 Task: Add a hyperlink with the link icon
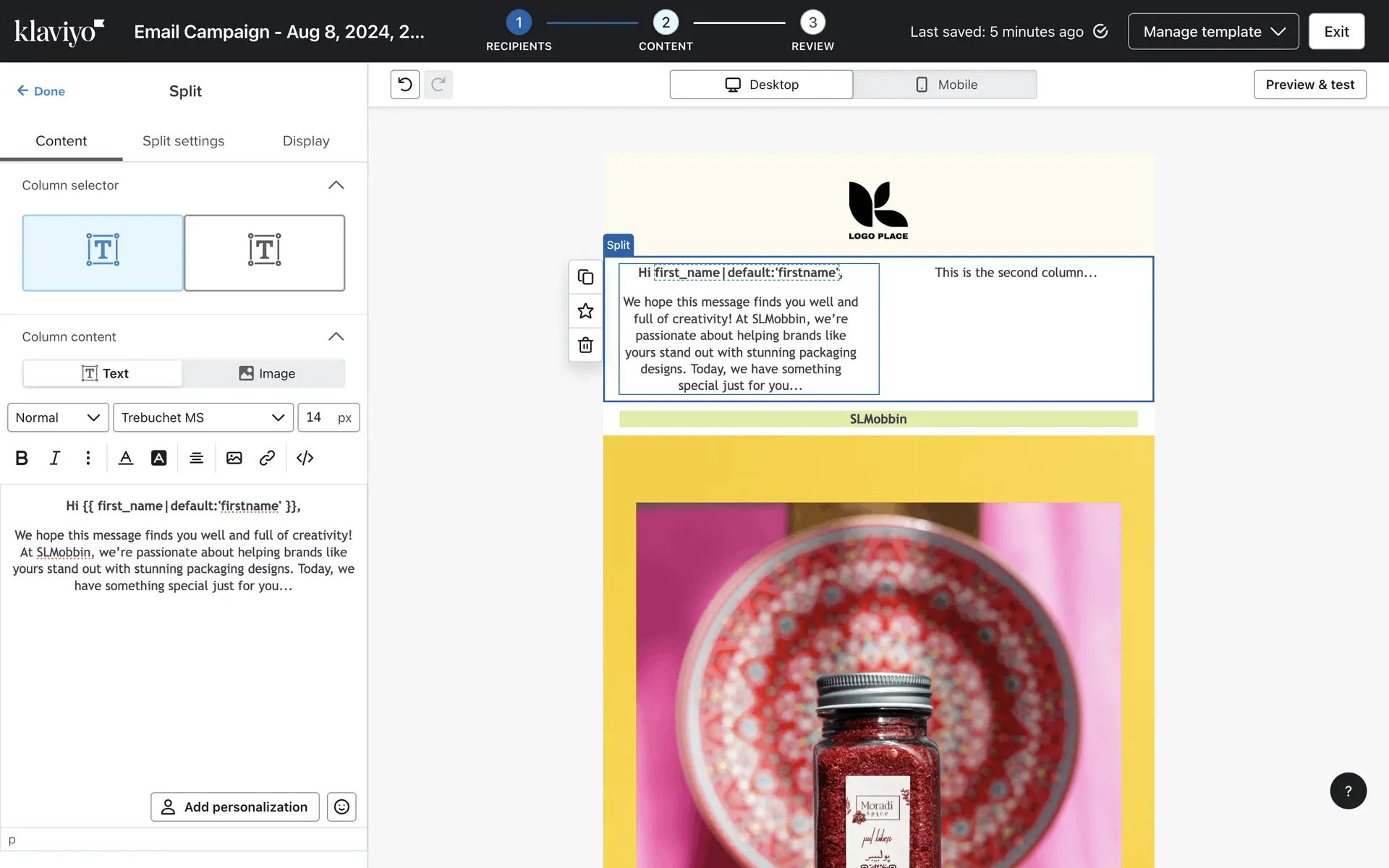[x=267, y=458]
